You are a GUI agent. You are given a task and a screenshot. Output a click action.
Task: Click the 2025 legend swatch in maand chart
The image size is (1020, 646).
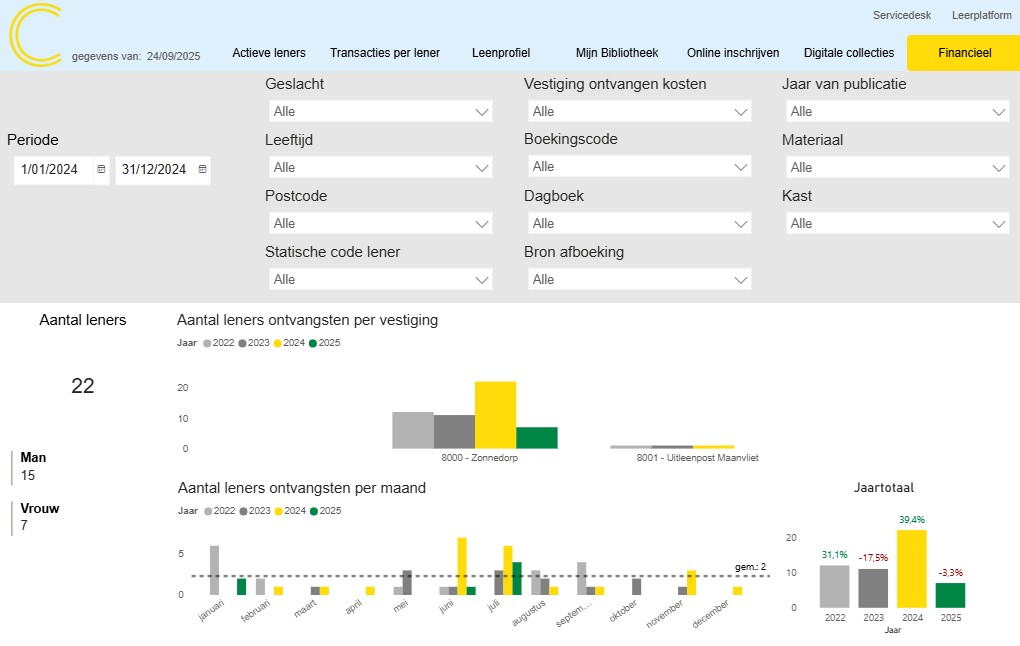313,511
